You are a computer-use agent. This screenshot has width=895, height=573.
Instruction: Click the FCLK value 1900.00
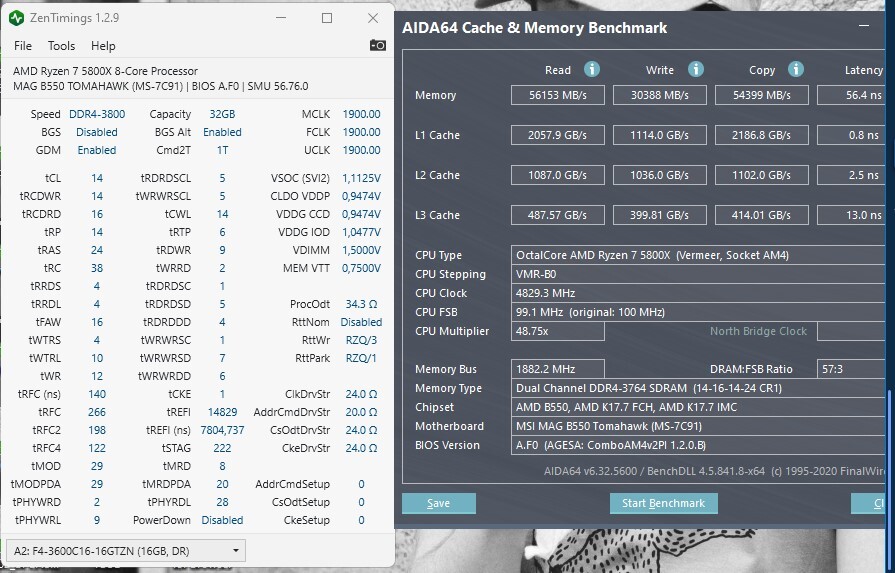coord(361,132)
